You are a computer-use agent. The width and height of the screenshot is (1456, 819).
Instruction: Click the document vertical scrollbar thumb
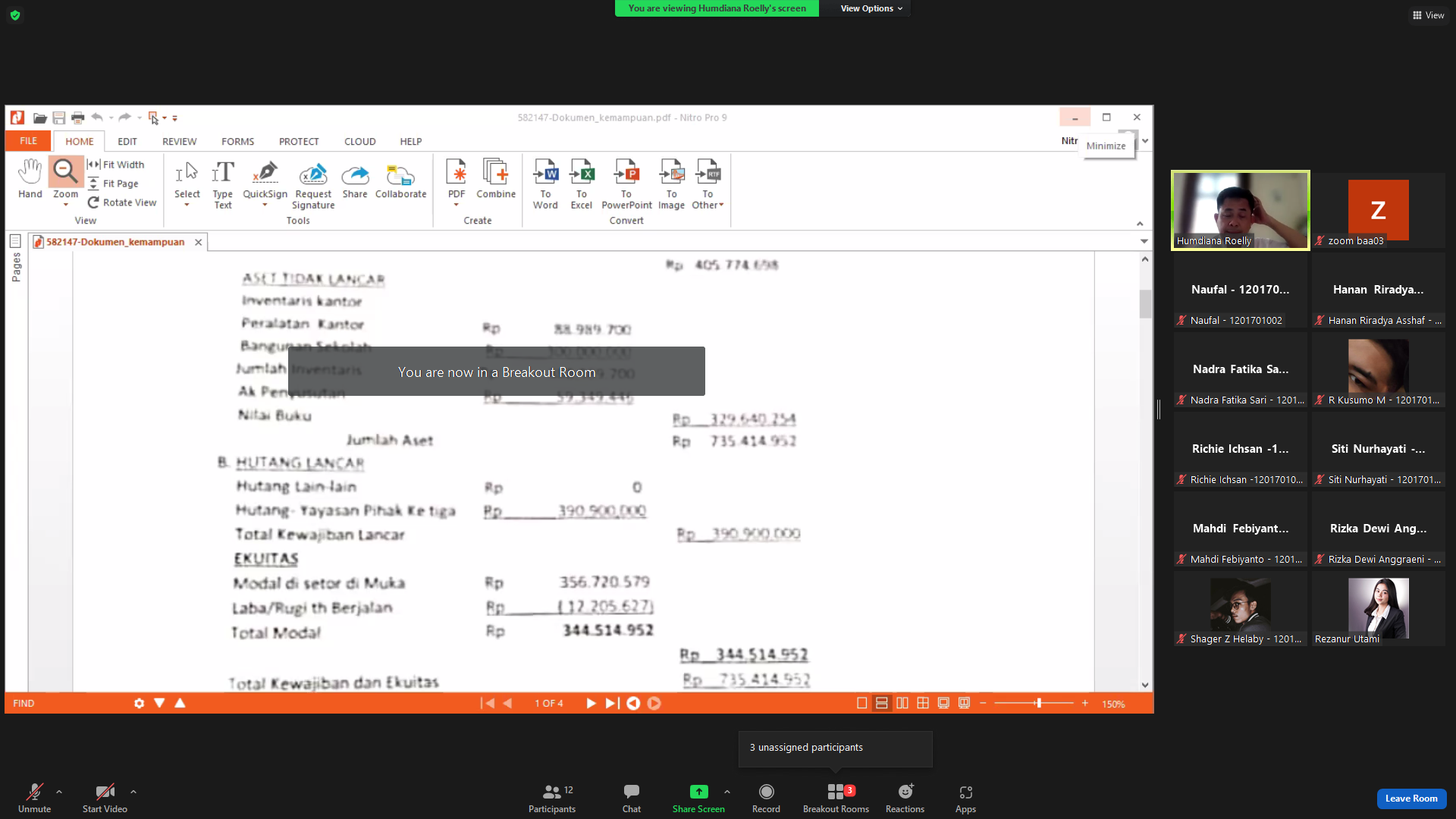(1145, 304)
